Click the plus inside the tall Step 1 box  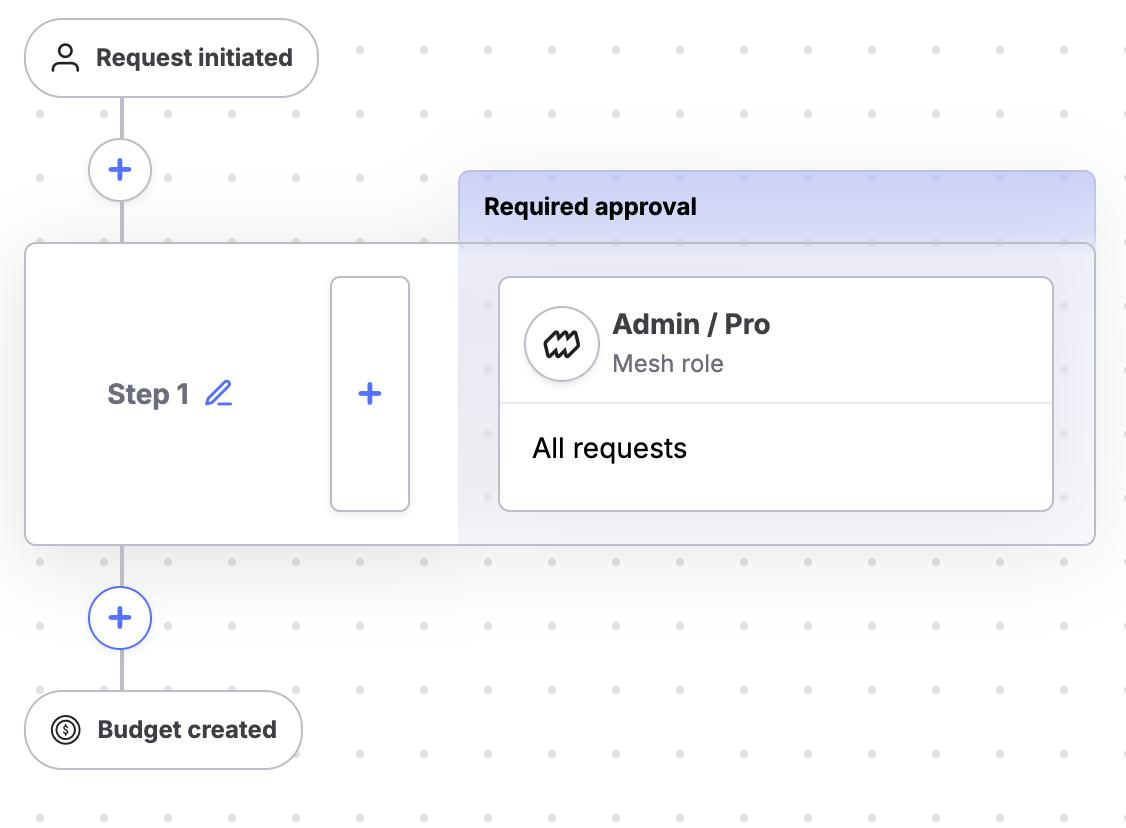[370, 394]
